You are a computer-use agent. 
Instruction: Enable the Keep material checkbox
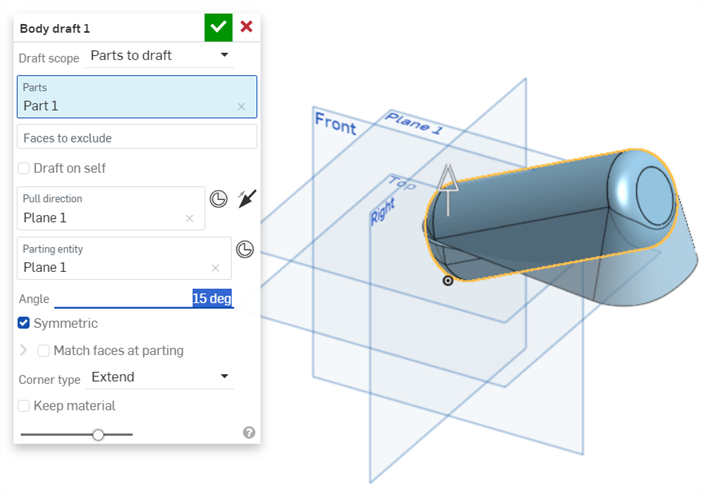[23, 406]
